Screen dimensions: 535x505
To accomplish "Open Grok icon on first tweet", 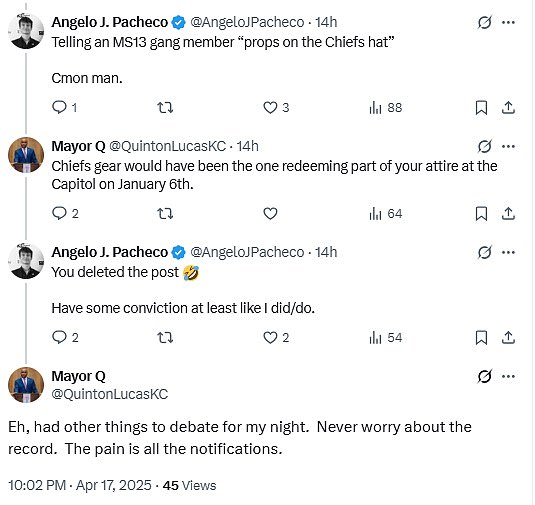I will (485, 23).
